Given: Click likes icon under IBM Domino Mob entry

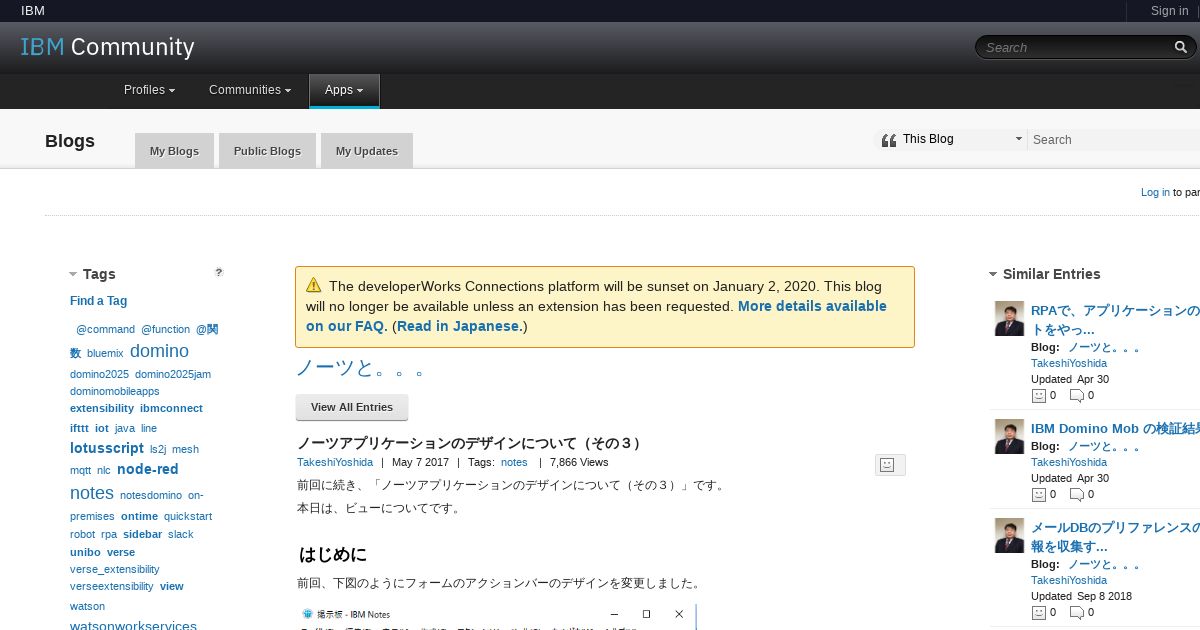Looking at the screenshot, I should coord(1038,494).
